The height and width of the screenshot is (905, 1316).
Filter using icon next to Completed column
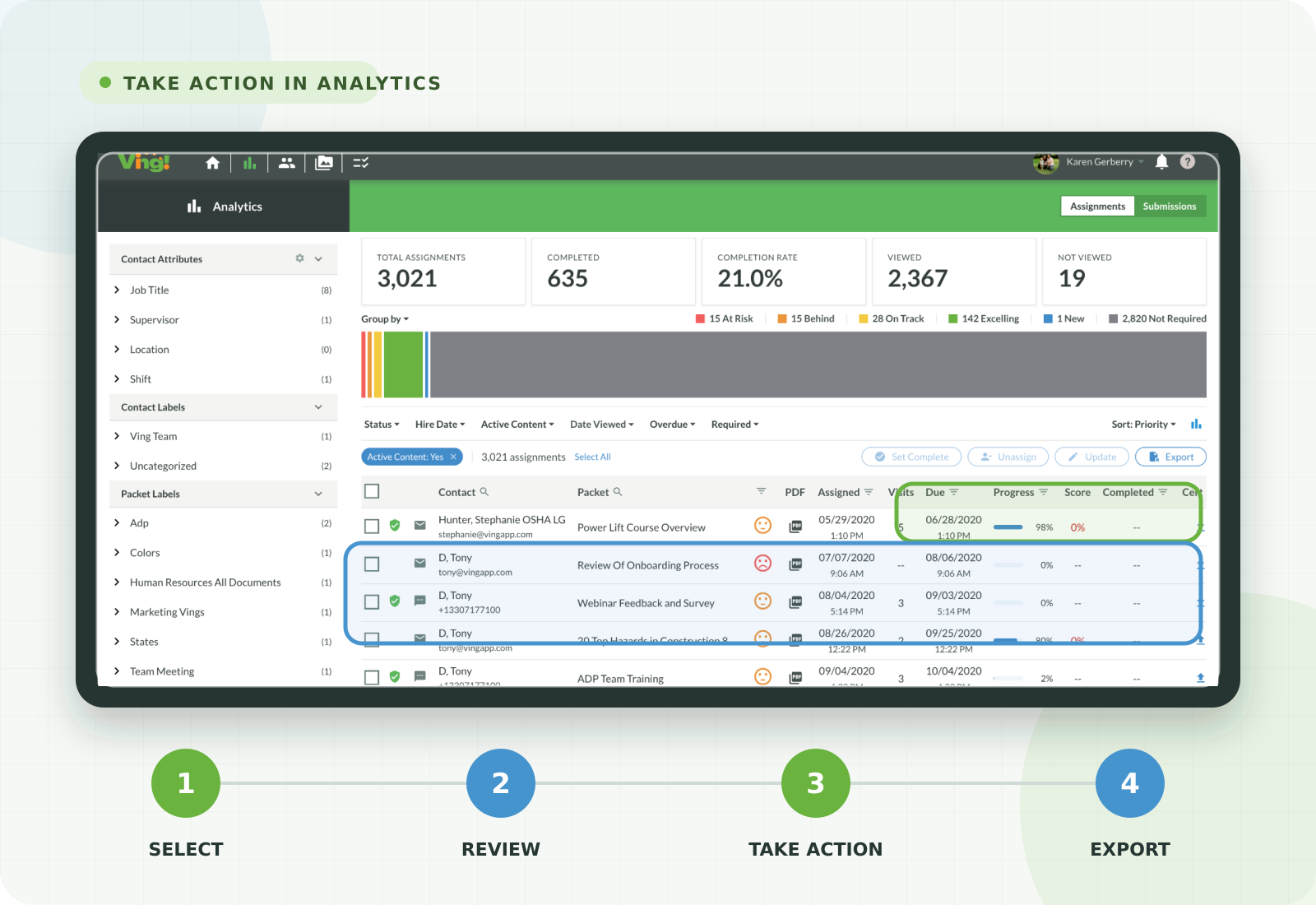(1163, 492)
